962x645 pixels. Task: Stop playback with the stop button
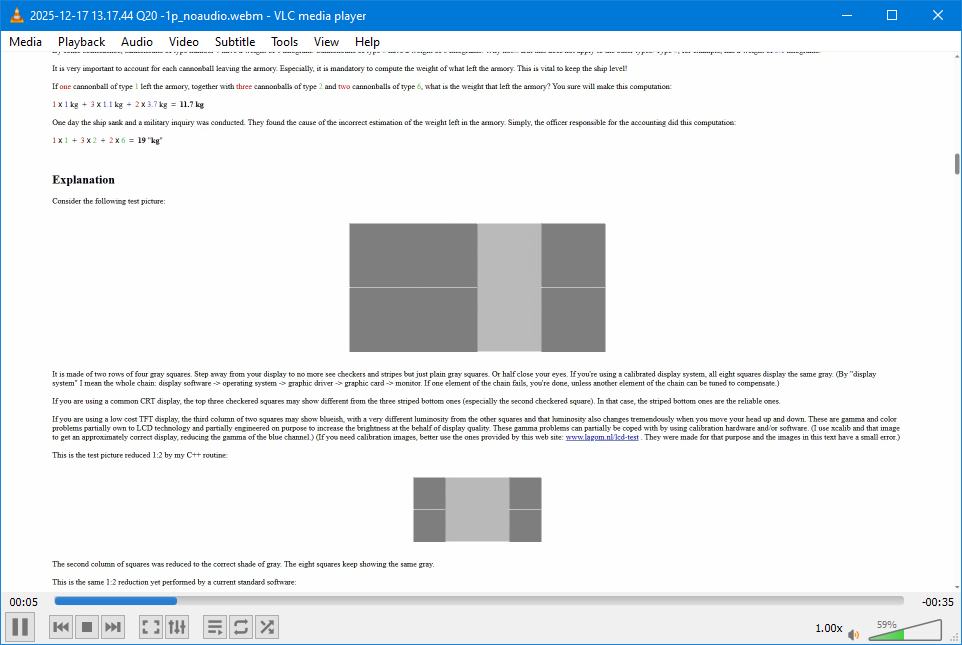(87, 627)
